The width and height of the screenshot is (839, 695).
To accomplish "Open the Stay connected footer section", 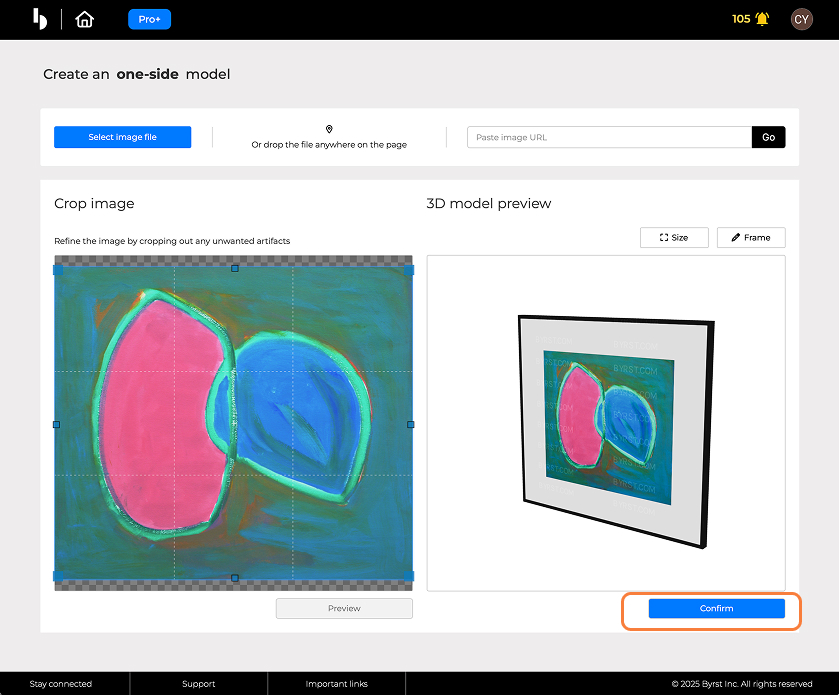I will (60, 684).
